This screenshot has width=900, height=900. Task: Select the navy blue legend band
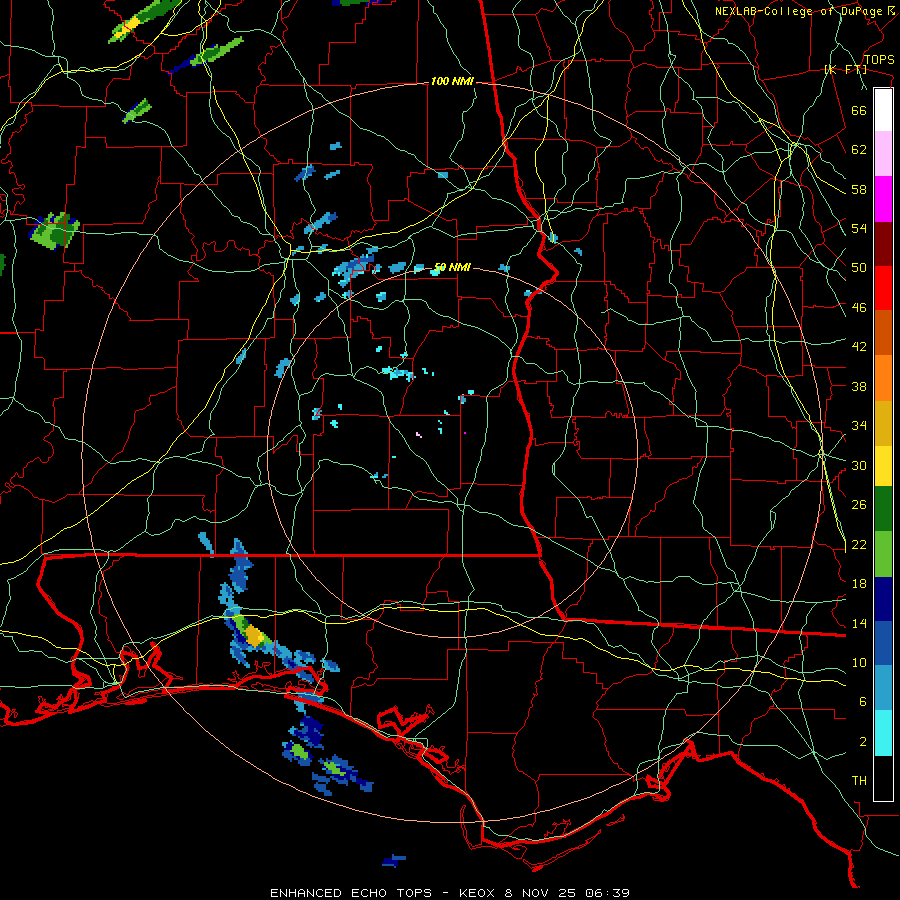click(x=883, y=599)
